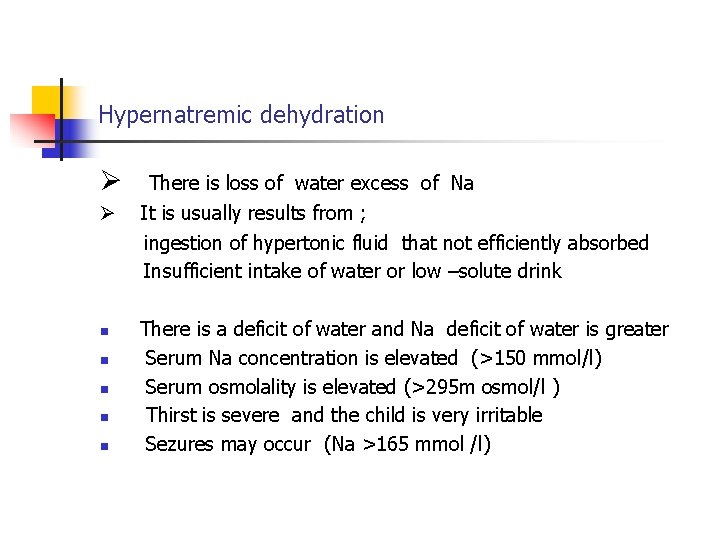Click the line about ingestion of hypertonic fluid

click(396, 243)
